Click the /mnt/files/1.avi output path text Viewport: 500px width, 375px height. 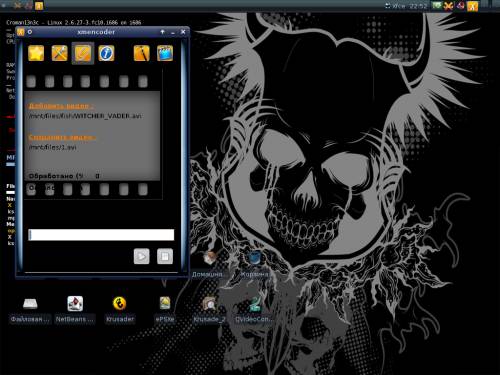tap(53, 147)
